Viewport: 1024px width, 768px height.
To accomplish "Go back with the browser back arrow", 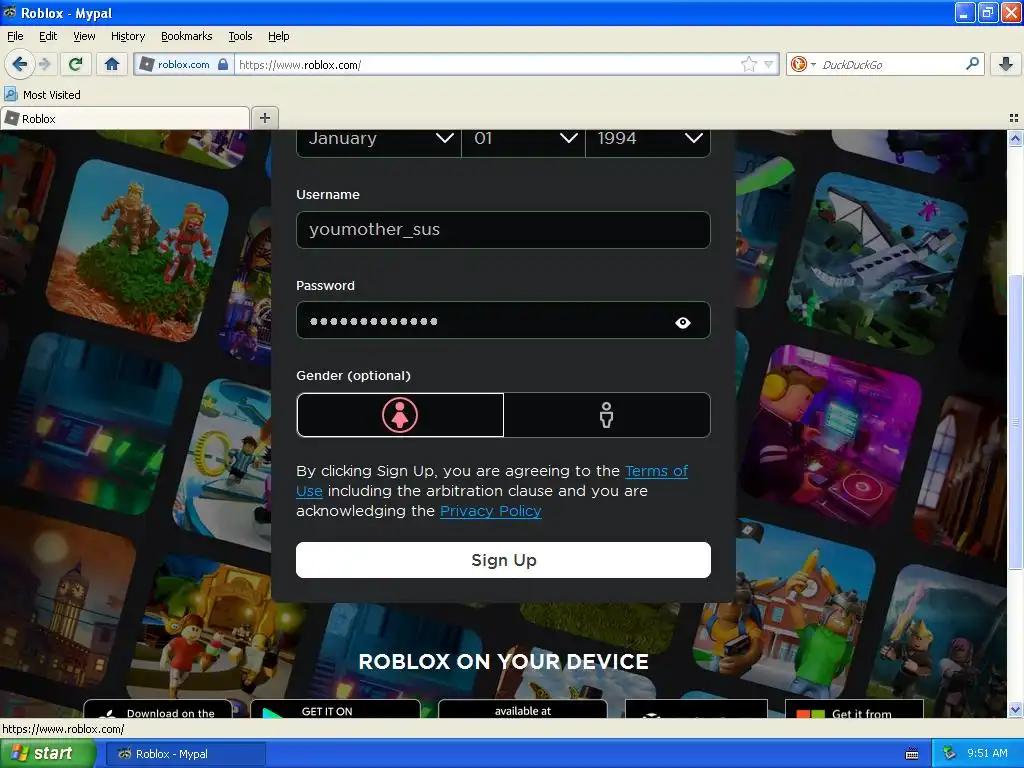I will [19, 64].
